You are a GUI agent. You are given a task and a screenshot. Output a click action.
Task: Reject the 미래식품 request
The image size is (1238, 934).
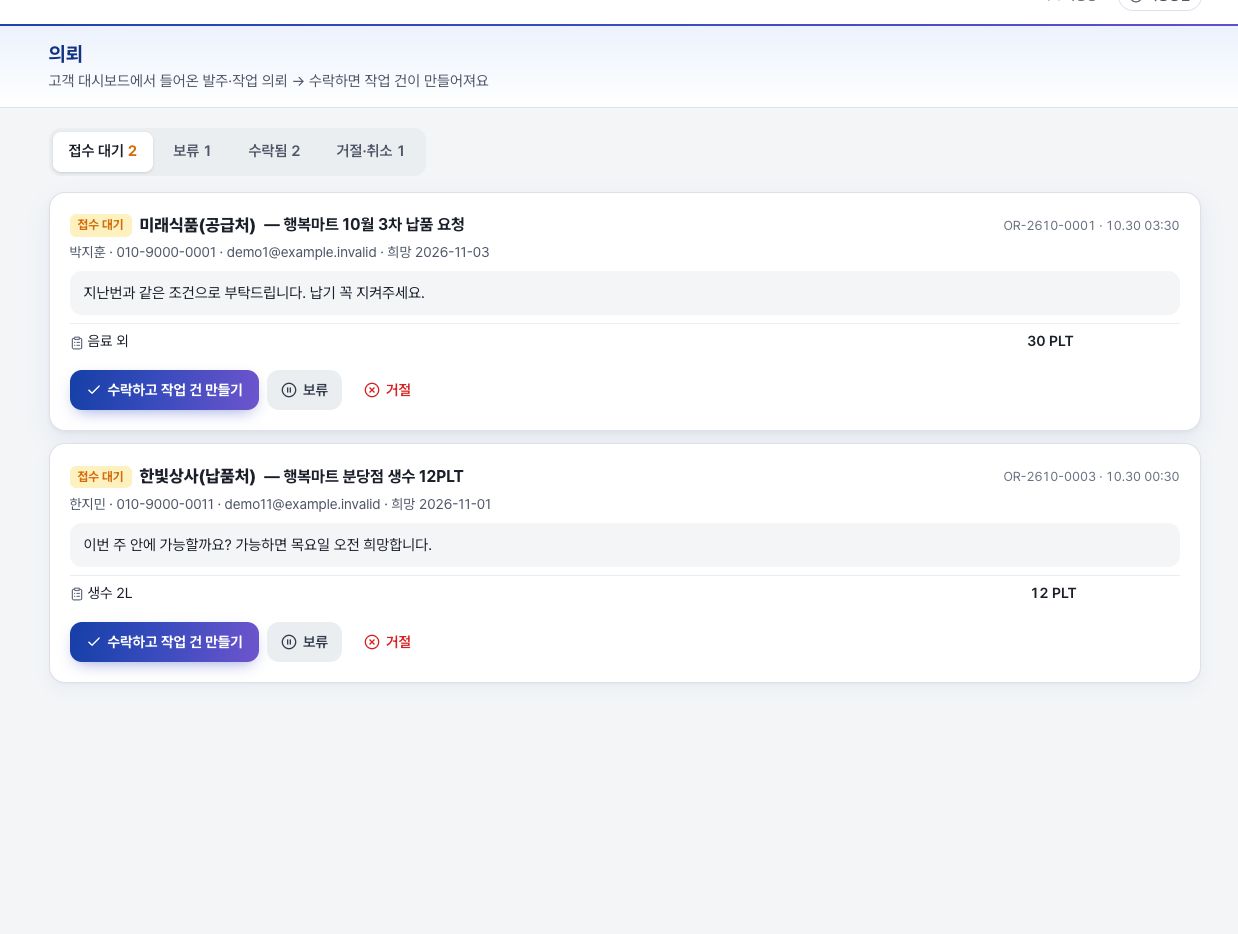coord(388,390)
